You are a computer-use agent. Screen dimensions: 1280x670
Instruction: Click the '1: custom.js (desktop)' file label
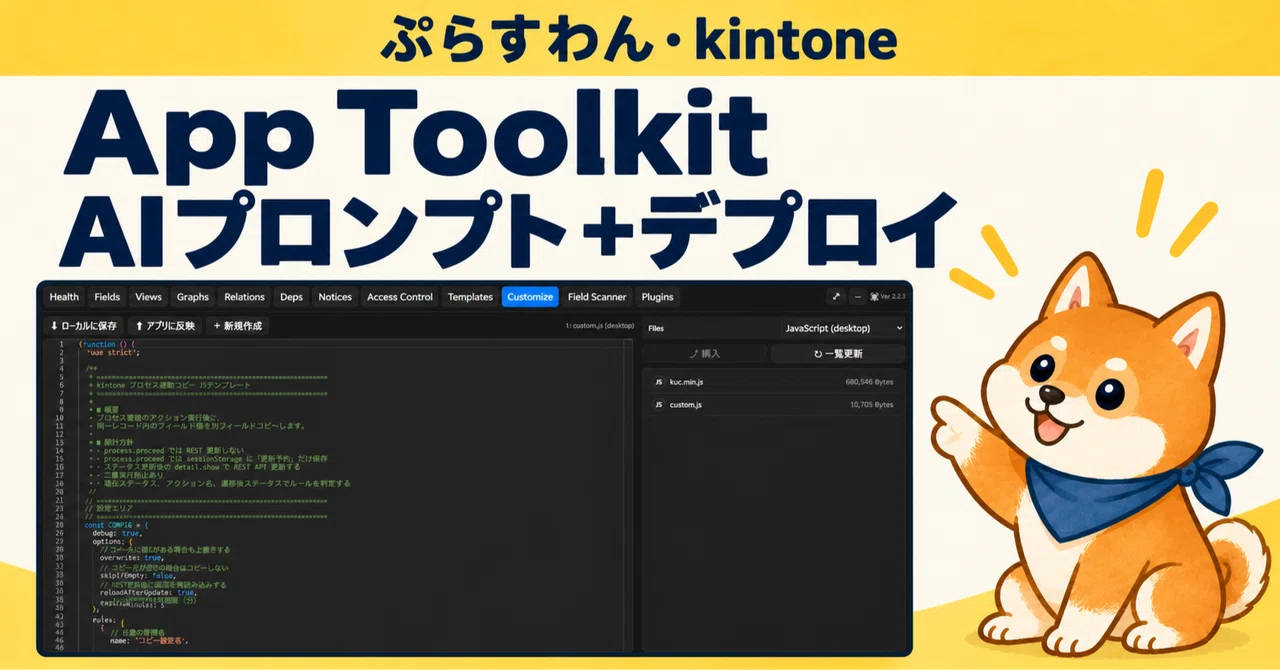tap(600, 326)
